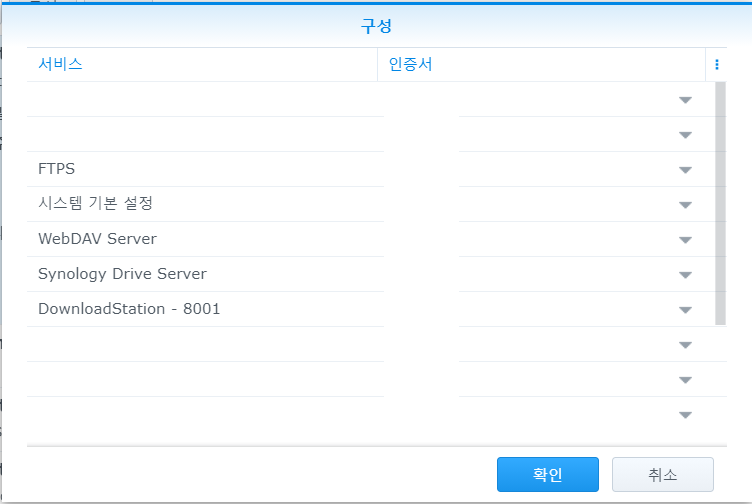Sort by the 인증서 column header
752x504 pixels.
[x=541, y=64]
